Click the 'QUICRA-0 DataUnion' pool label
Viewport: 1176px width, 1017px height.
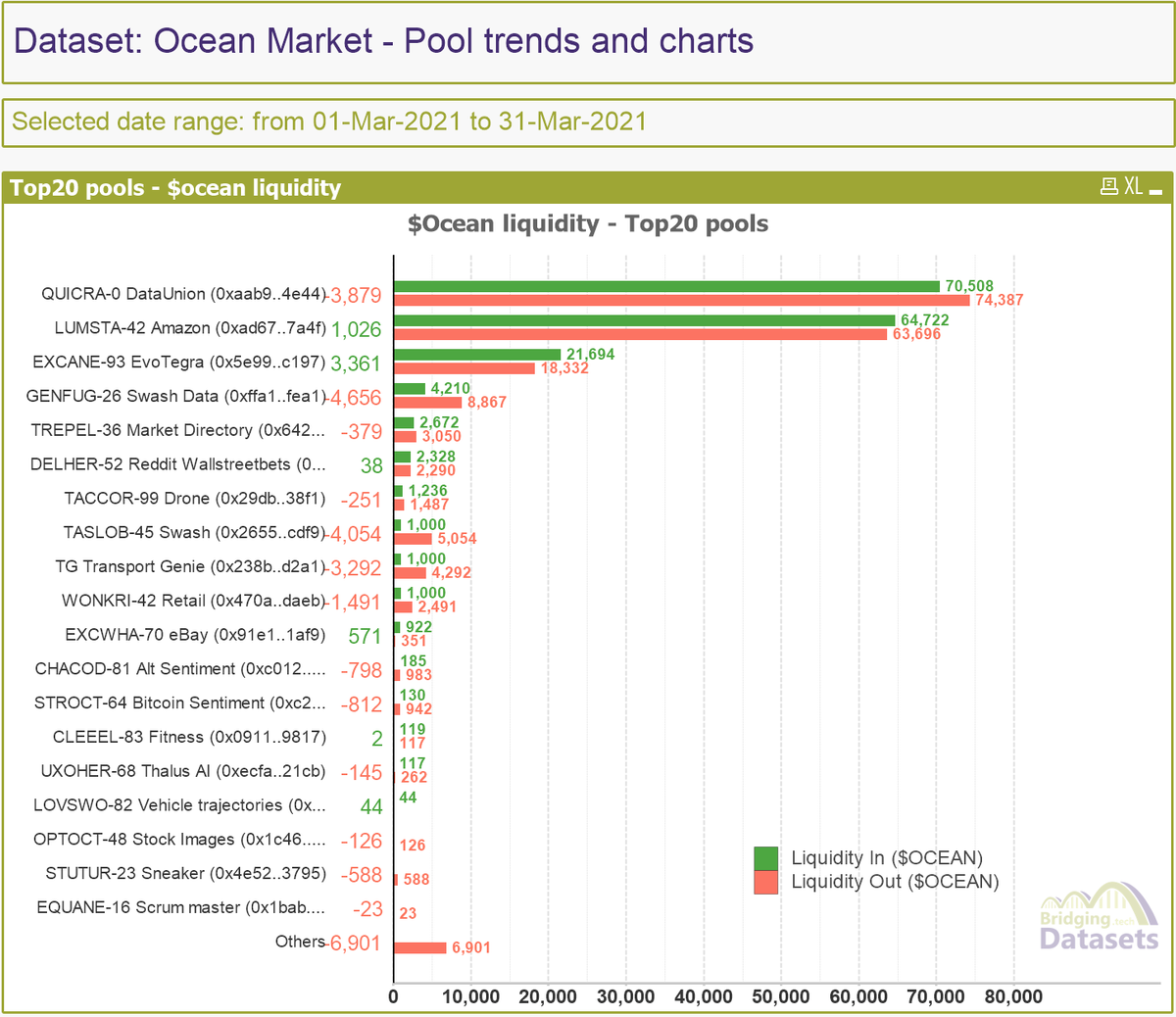(x=183, y=294)
